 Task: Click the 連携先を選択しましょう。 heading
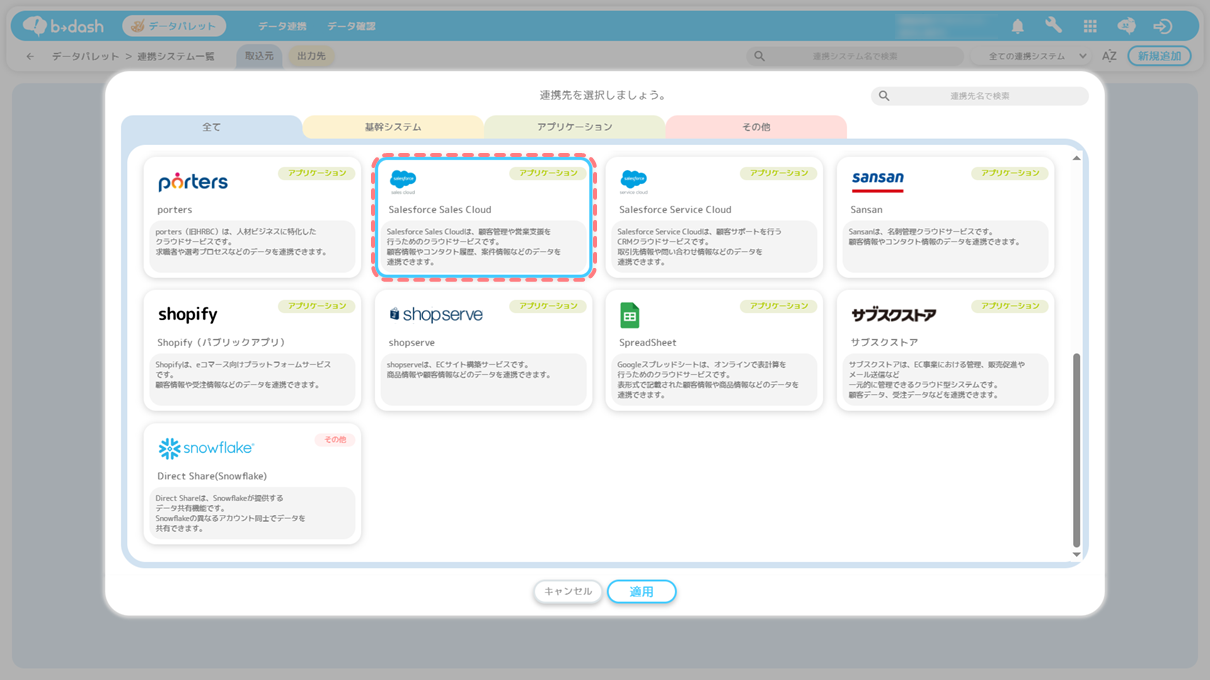tap(603, 95)
